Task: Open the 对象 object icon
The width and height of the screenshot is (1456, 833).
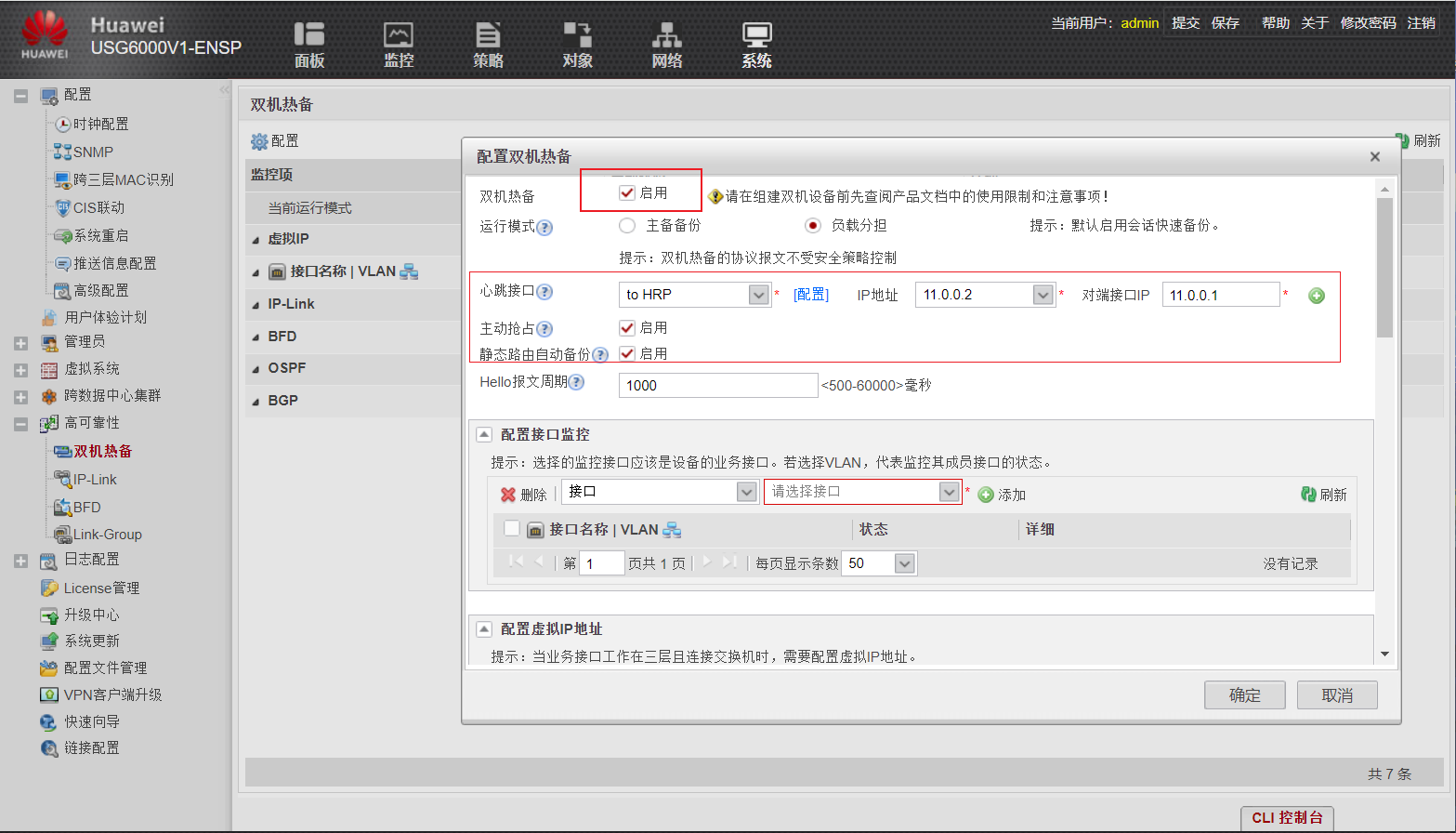Action: (577, 44)
